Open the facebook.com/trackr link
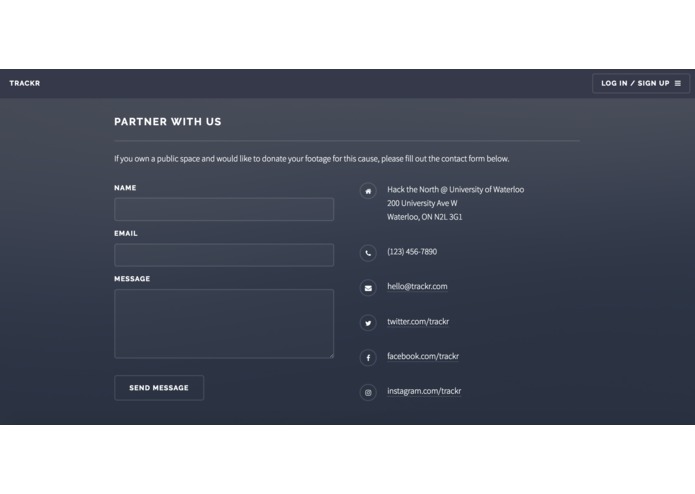This screenshot has height=494, width=695. [x=423, y=356]
